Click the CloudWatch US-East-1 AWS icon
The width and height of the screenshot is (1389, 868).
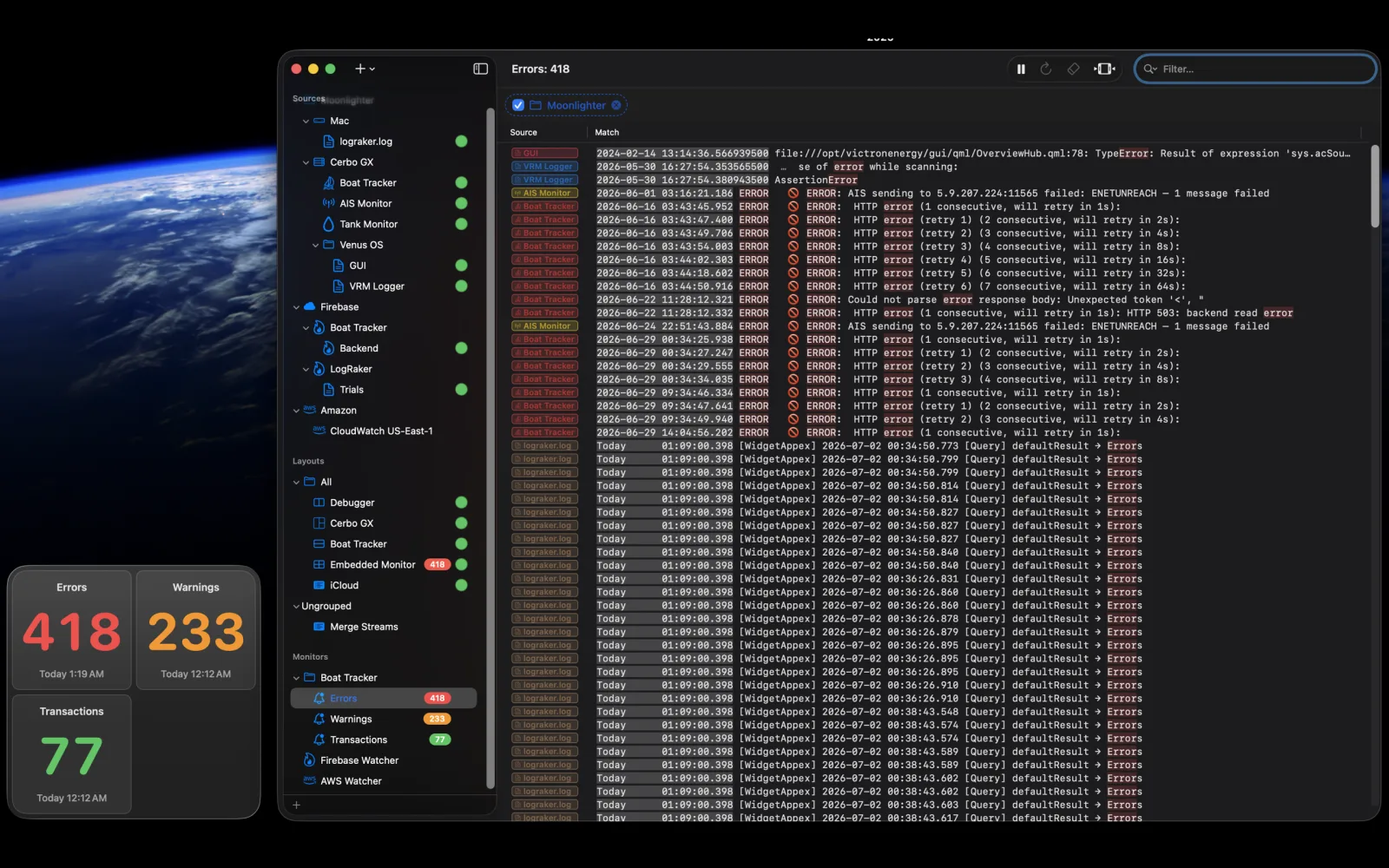tap(319, 431)
